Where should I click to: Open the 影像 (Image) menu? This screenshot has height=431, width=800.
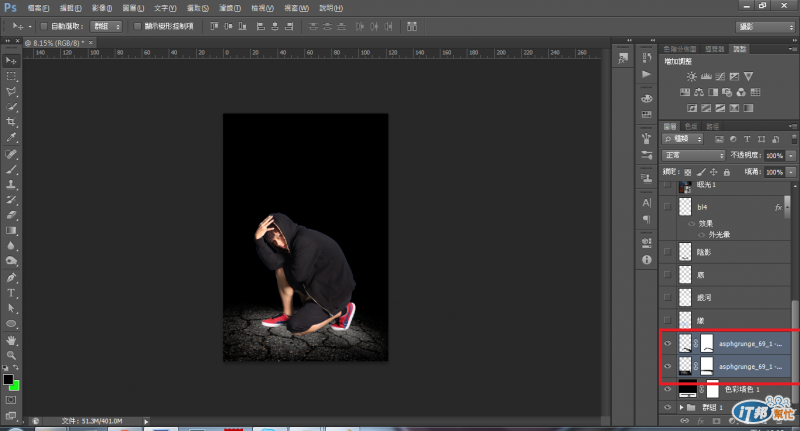(102, 8)
